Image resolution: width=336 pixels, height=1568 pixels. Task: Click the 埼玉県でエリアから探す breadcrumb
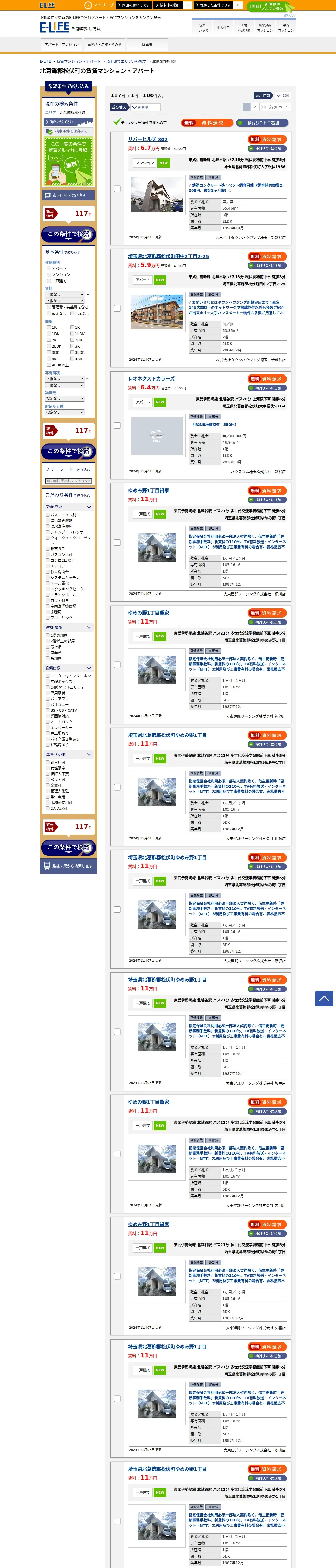[126, 61]
